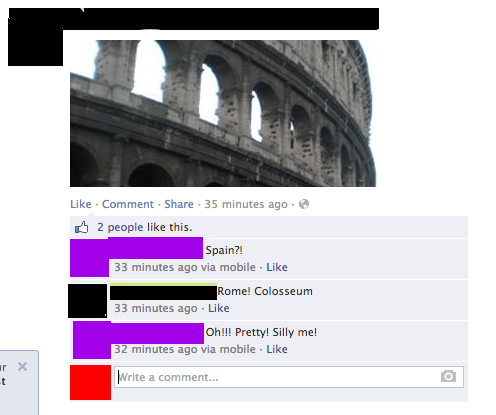496x415 pixels.
Task: Click the red profile picture beside comment box
Action: coord(90,382)
